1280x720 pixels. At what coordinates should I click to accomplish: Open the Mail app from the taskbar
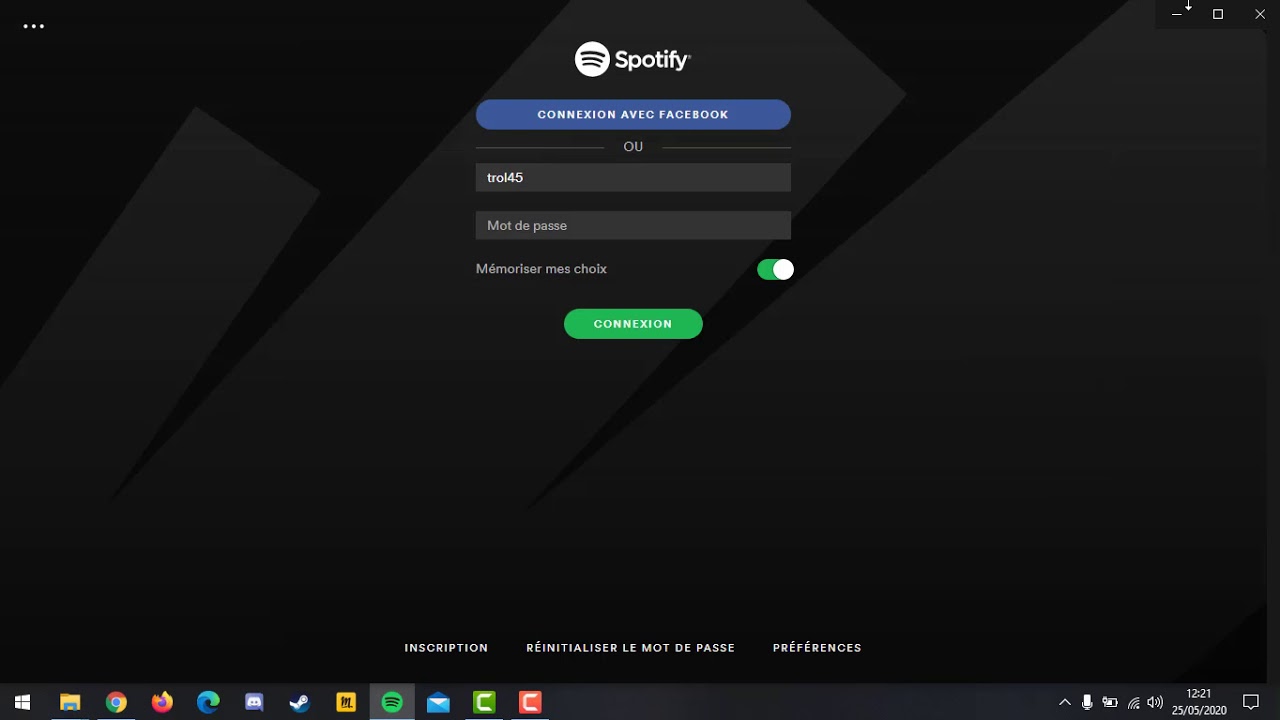[x=438, y=702]
